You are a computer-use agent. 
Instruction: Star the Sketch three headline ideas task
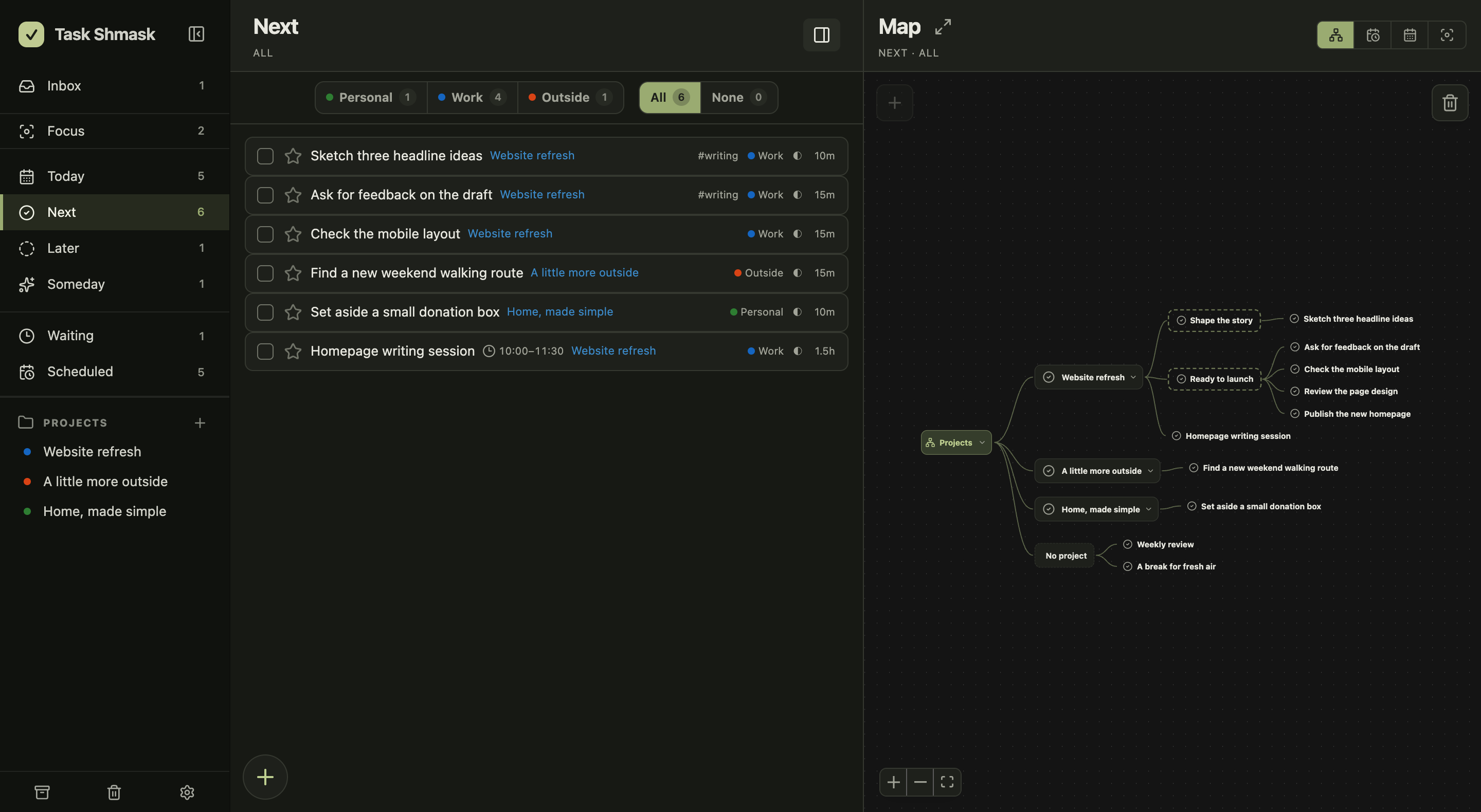coord(293,156)
